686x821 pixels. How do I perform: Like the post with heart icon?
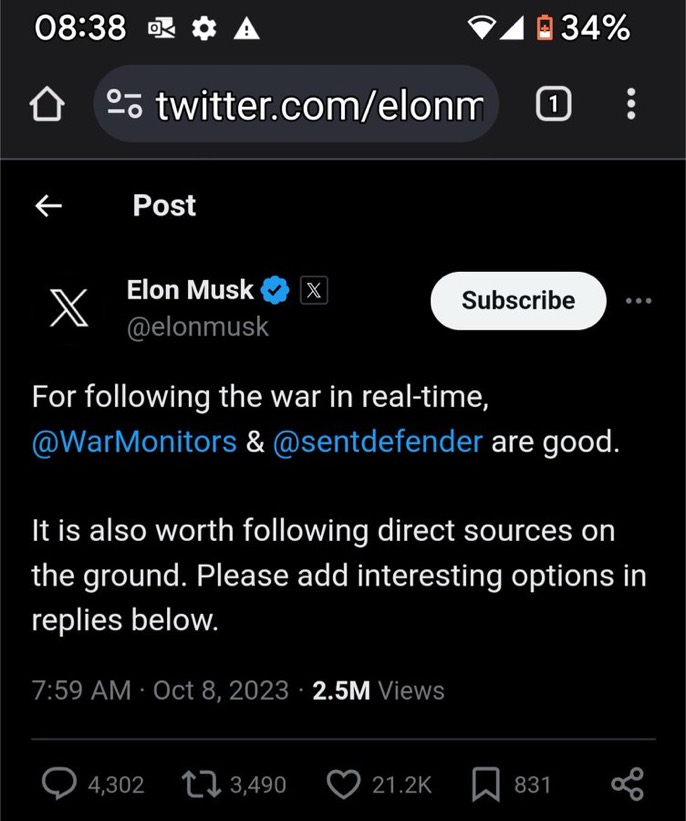click(x=343, y=784)
